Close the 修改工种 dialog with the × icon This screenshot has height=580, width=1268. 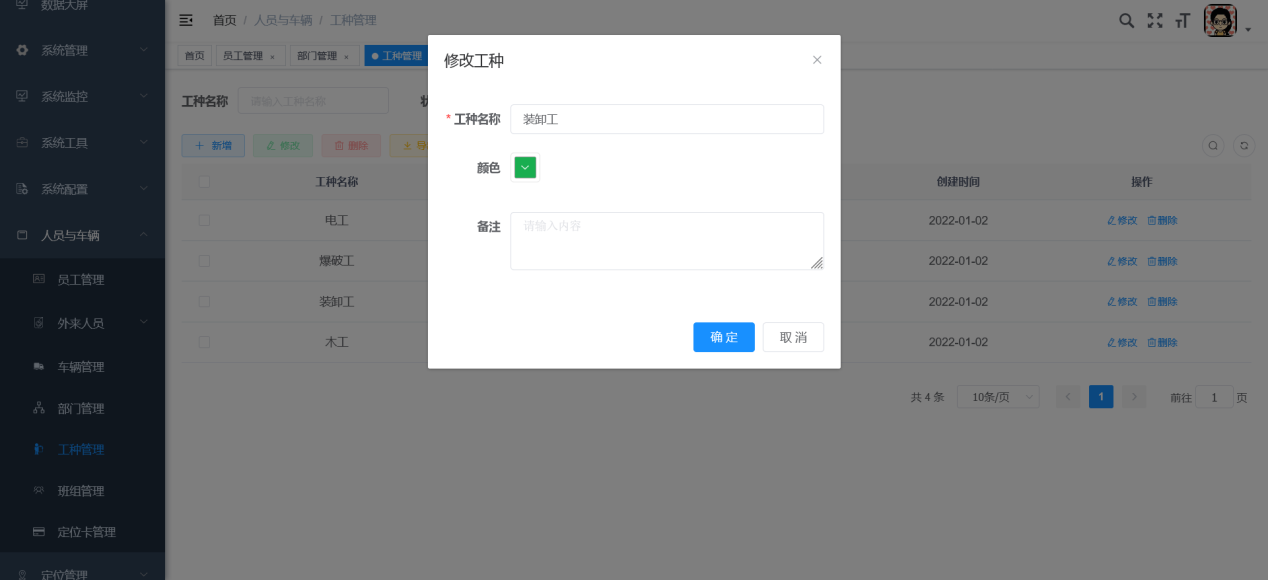tap(817, 60)
